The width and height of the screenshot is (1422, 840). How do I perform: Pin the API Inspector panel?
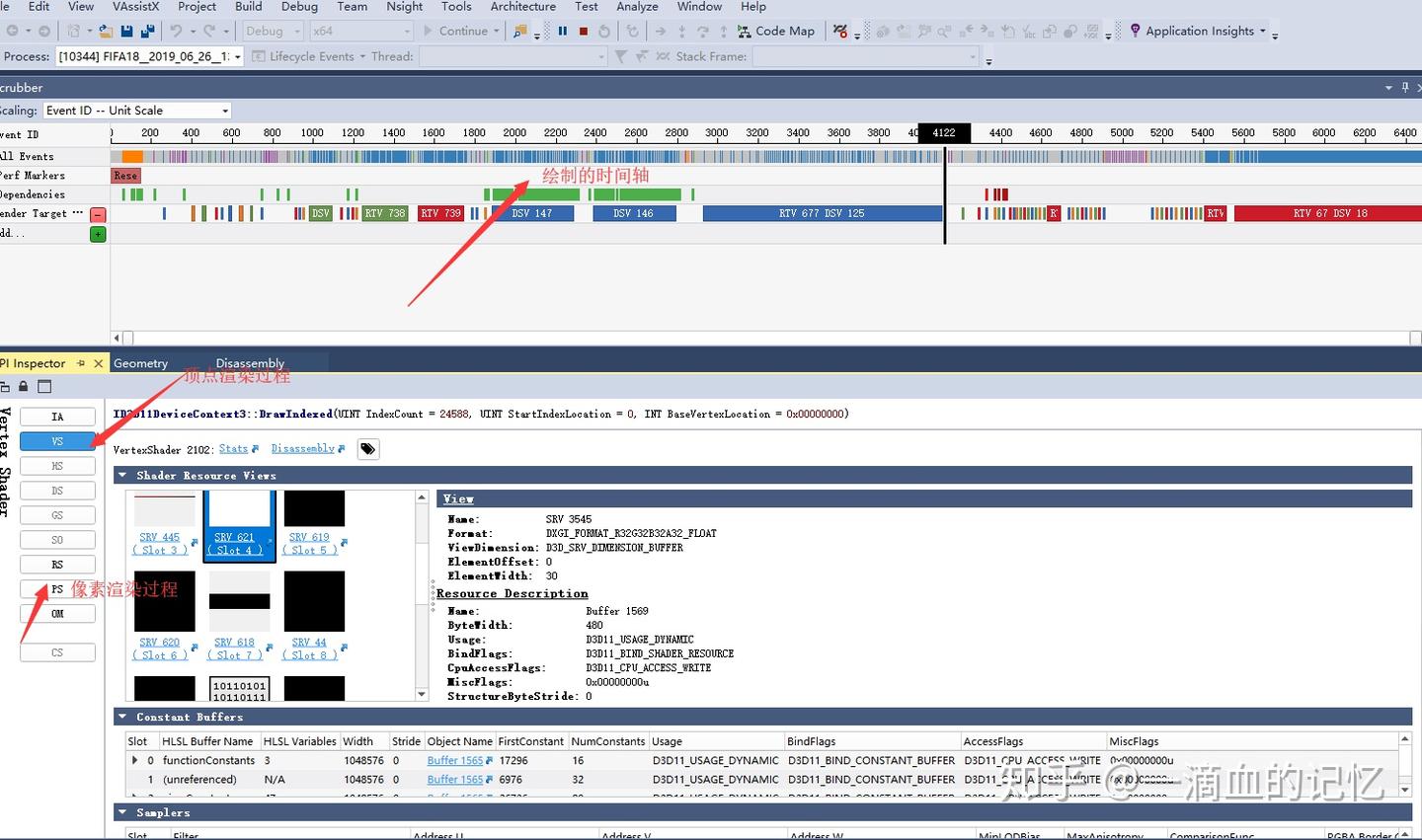81,363
